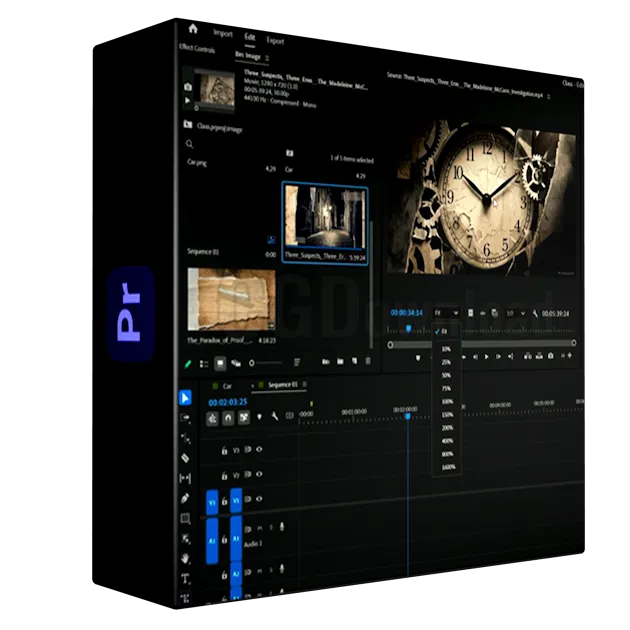Play the source monitor clip

(487, 357)
